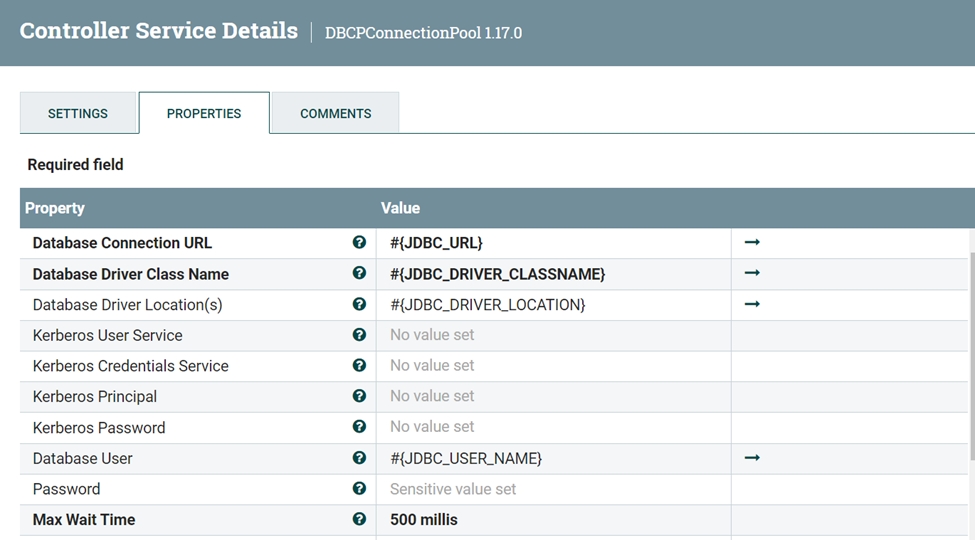
Task: Click help icon beside Kerberos Principal
Action: (x=359, y=396)
